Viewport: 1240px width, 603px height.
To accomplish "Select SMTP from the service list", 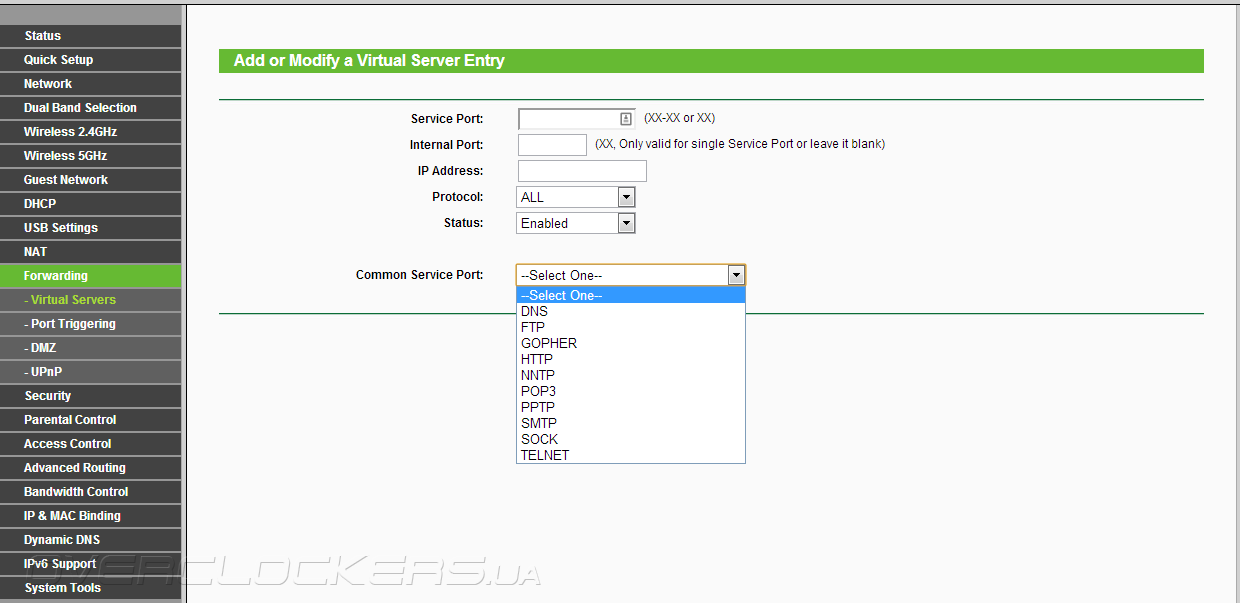I will pos(631,423).
